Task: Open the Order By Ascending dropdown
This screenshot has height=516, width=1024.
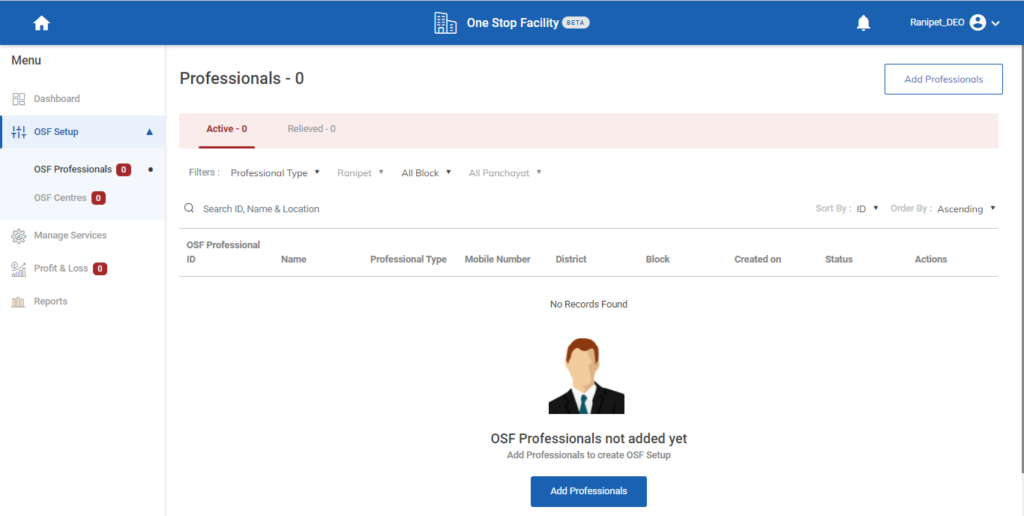Action: click(x=966, y=209)
